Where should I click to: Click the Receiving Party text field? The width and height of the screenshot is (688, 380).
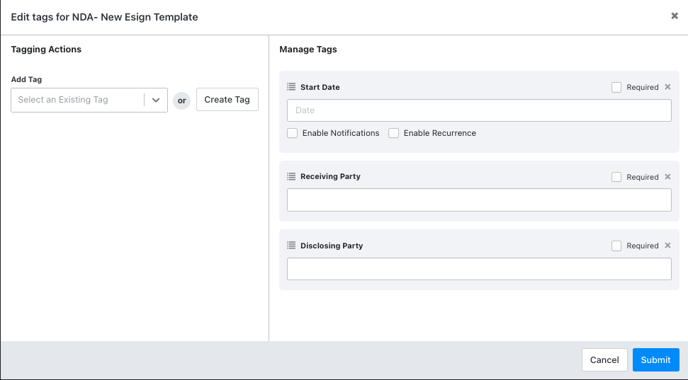pyautogui.click(x=479, y=200)
